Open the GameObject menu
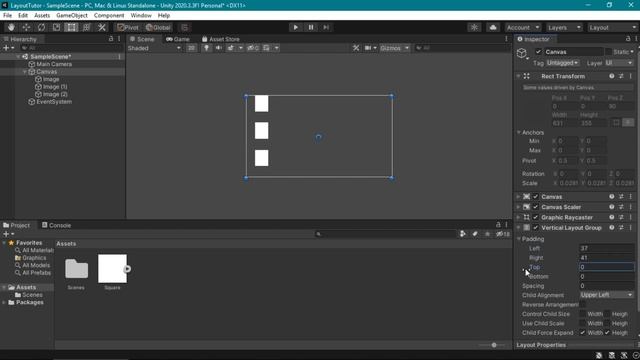This screenshot has width=640, height=360. [72, 16]
